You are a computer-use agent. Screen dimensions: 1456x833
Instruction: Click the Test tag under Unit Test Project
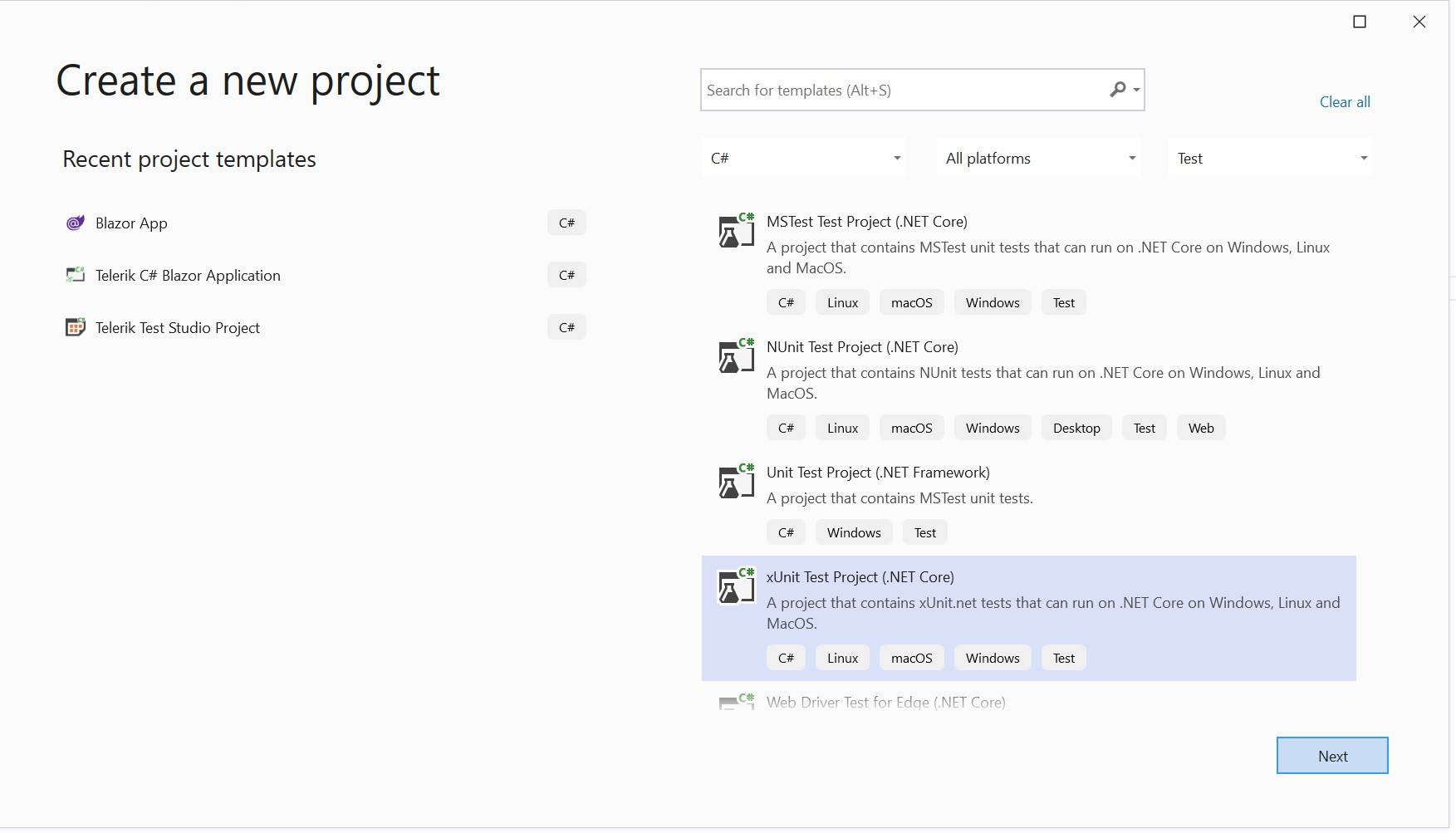[925, 532]
